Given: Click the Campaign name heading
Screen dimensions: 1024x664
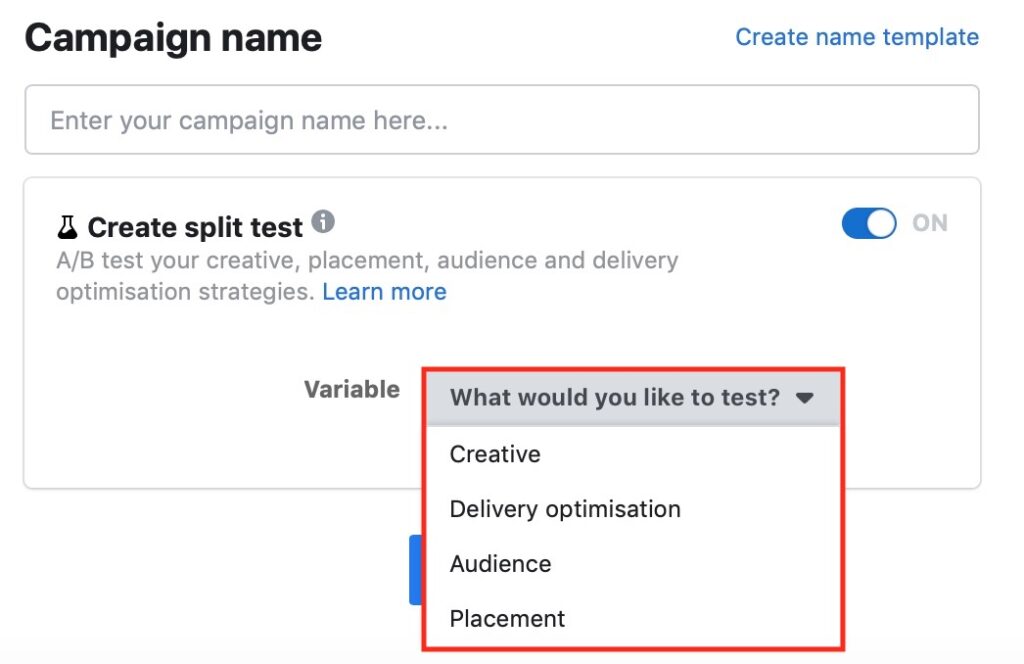Looking at the screenshot, I should click(174, 38).
